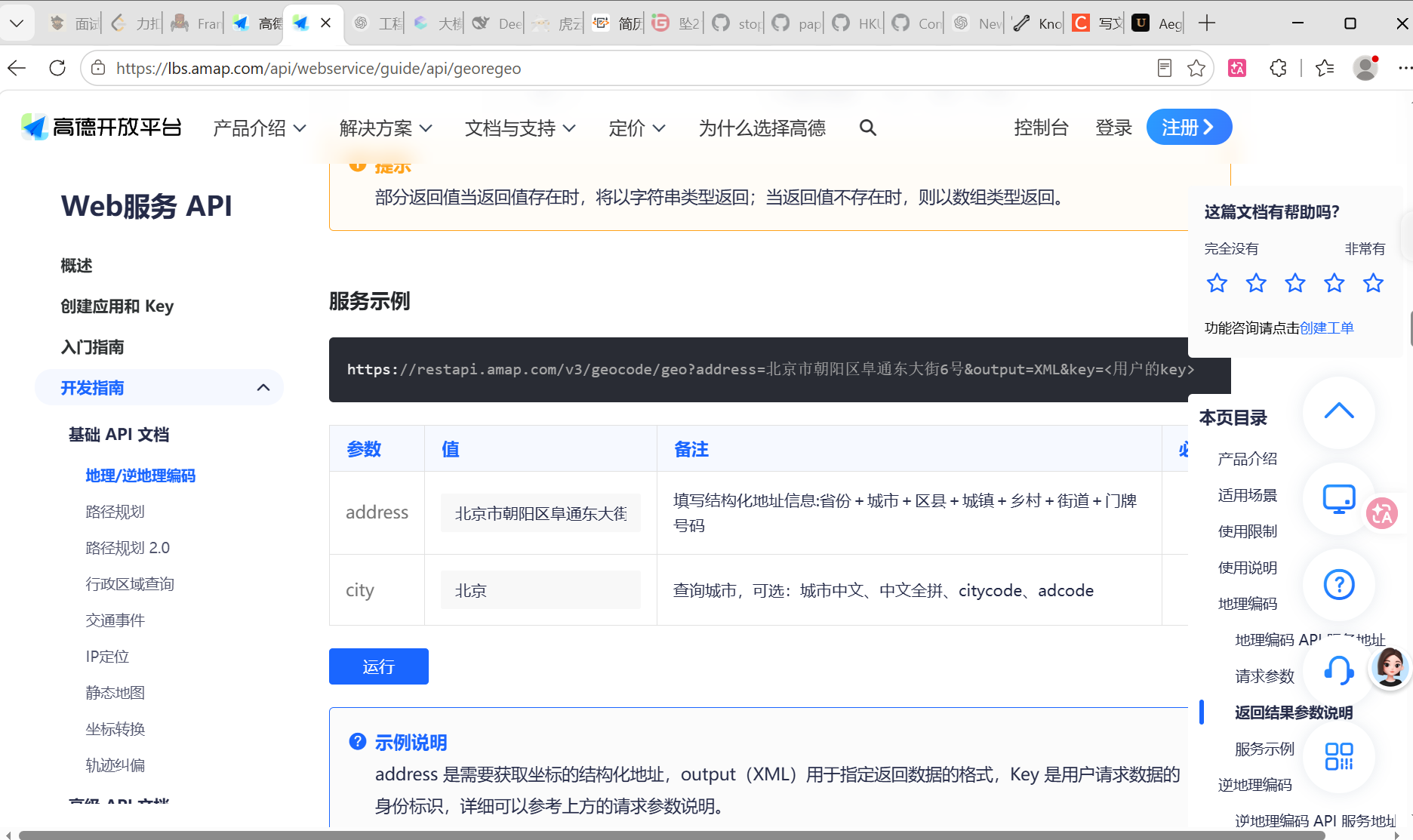Click the search magnifier in site header
1413x840 pixels.
coord(868,128)
